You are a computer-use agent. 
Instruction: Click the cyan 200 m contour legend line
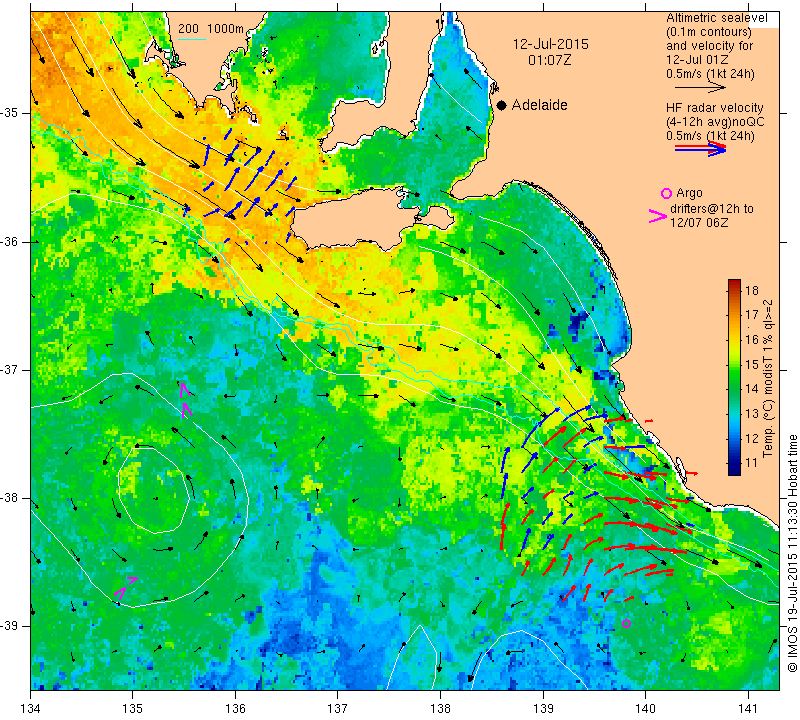pyautogui.click(x=192, y=39)
